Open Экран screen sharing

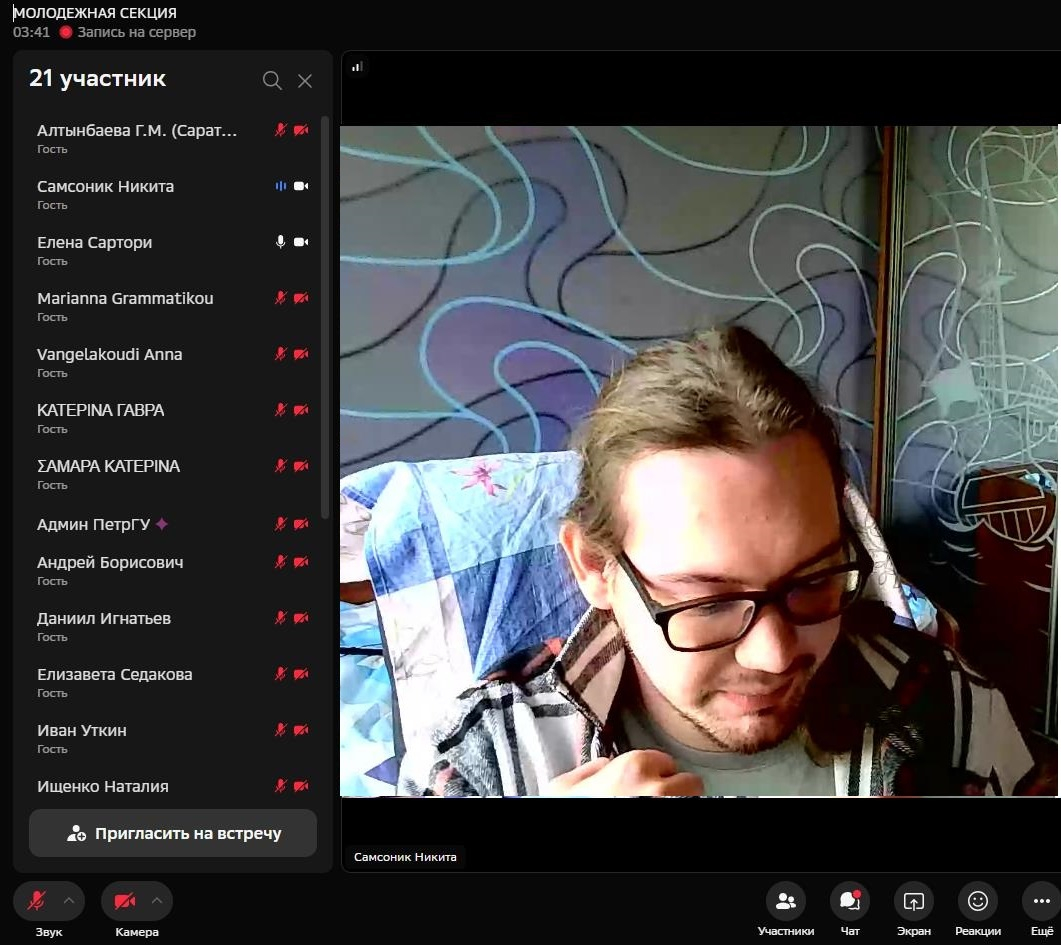[x=913, y=901]
